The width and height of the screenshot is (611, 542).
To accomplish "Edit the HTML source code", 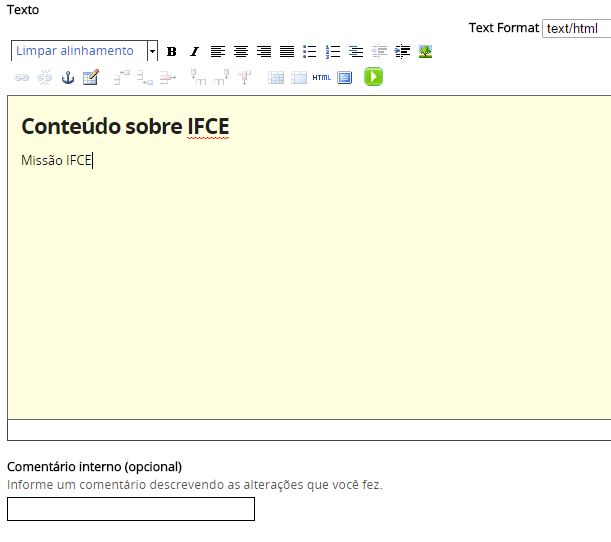I will tap(321, 78).
